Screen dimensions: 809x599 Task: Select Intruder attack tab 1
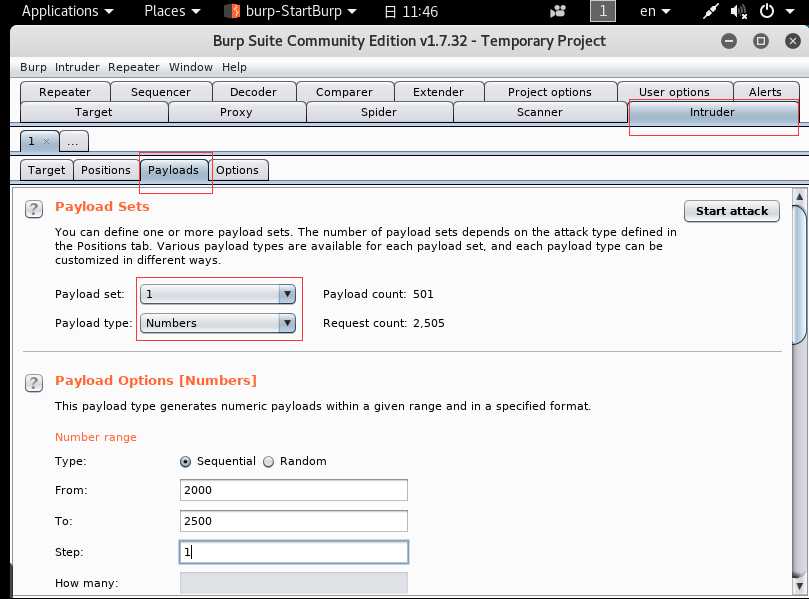coord(34,141)
